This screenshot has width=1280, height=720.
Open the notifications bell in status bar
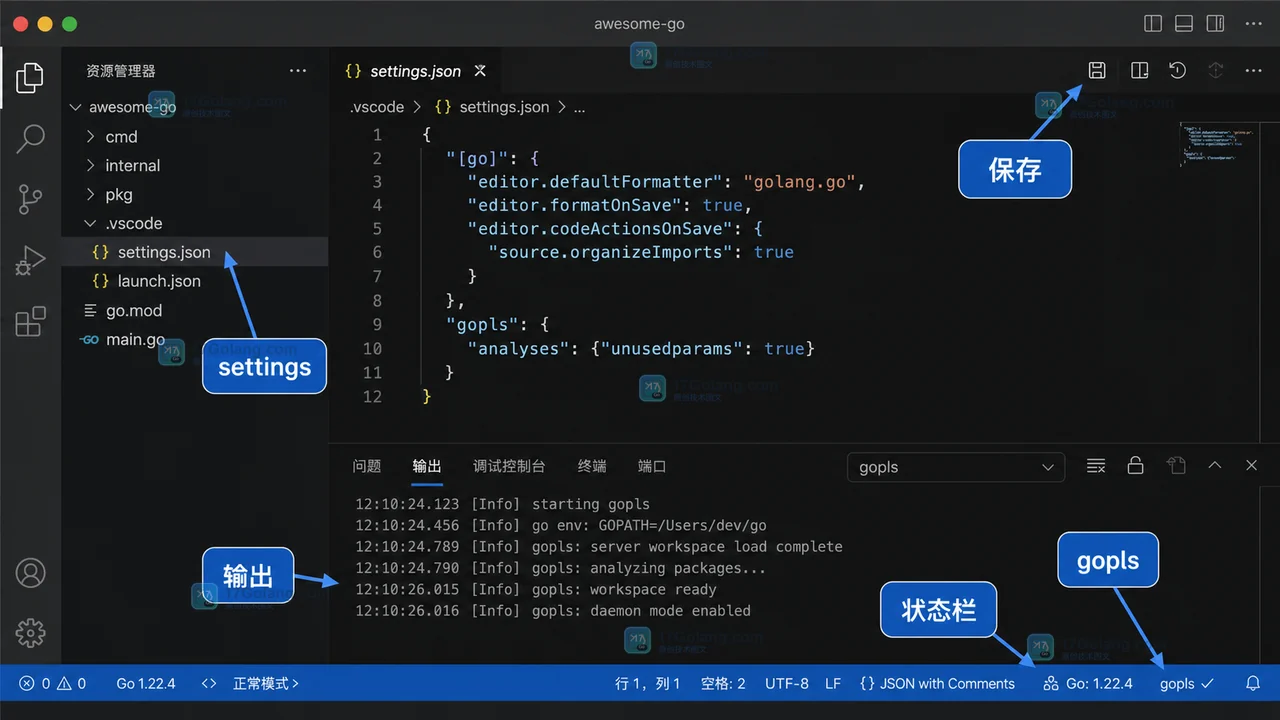[x=1253, y=684]
